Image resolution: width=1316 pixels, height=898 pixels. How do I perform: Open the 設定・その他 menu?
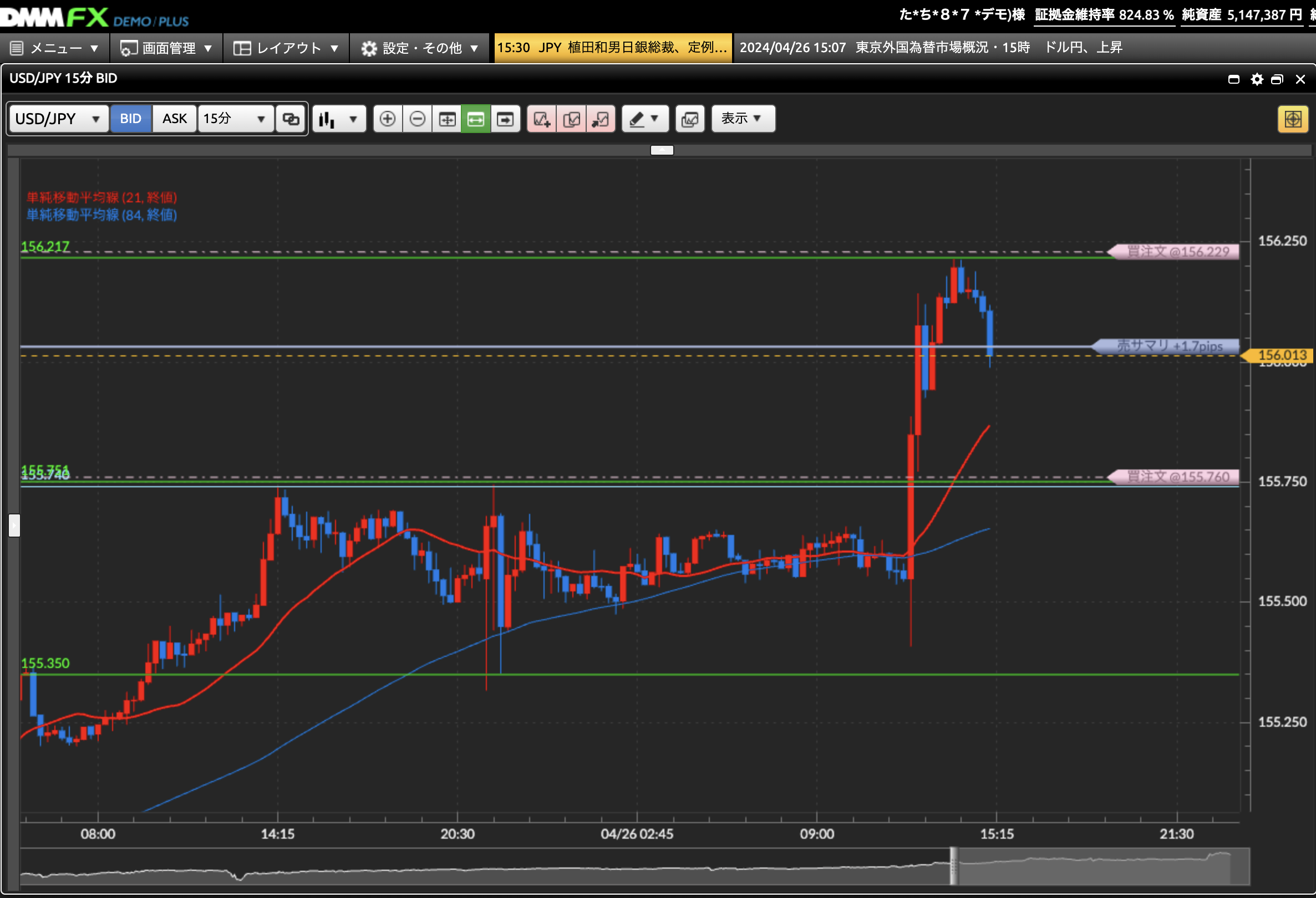[x=420, y=48]
